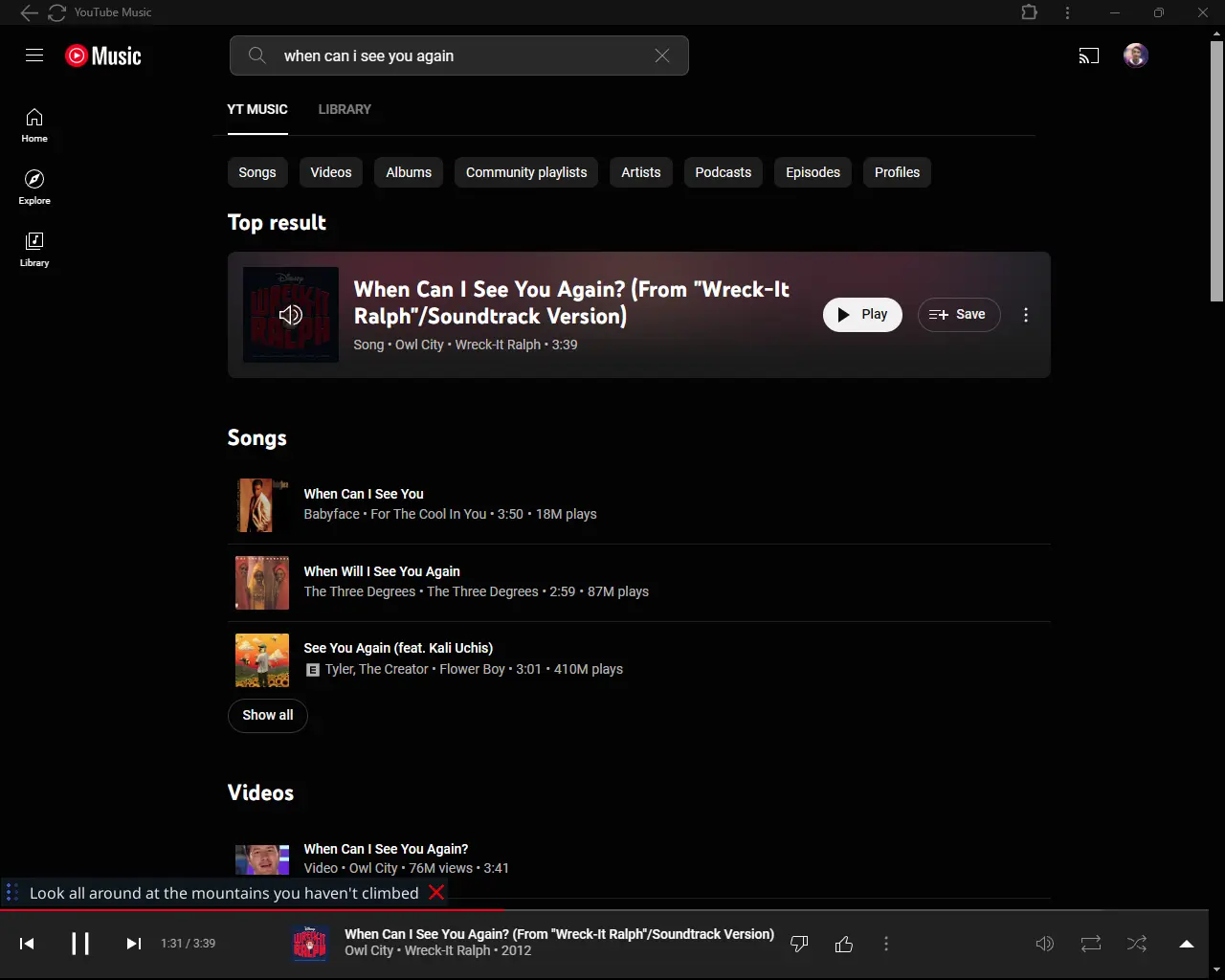The image size is (1225, 980).
Task: Toggle shuffle in the player bar
Action: (1137, 944)
